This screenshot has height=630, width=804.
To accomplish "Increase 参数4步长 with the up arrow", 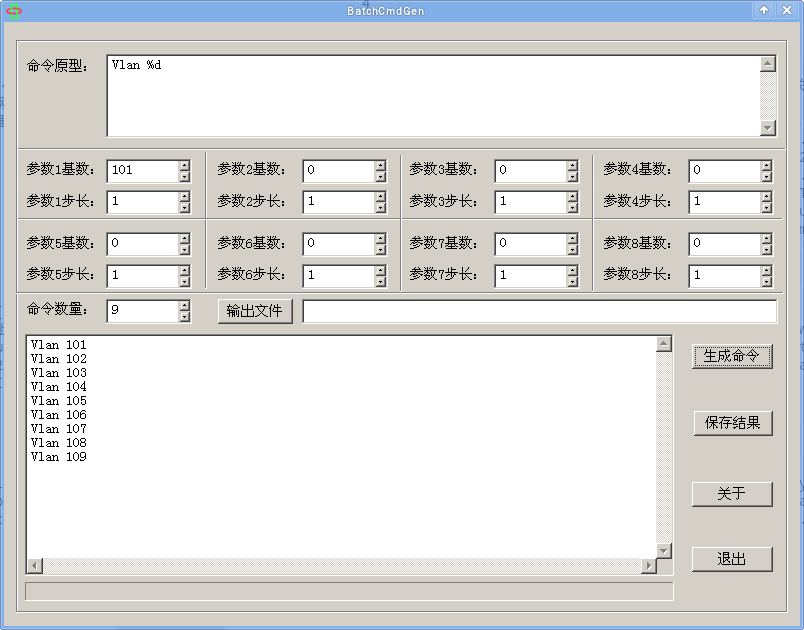I will coord(767,197).
